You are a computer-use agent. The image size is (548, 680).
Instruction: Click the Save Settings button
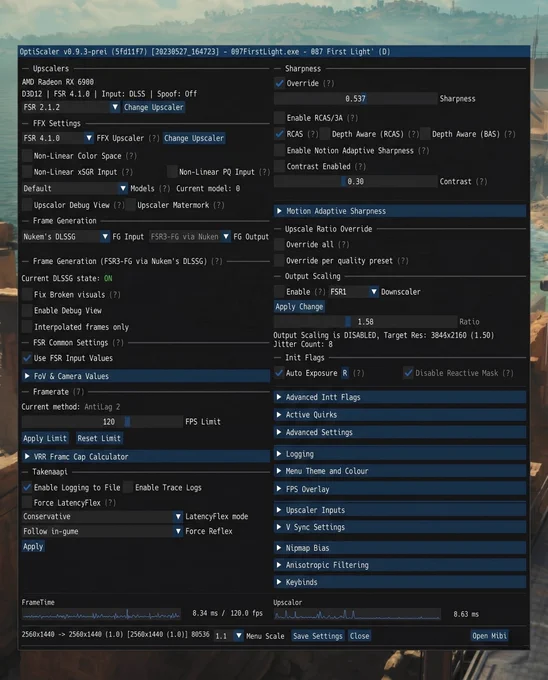(x=318, y=636)
